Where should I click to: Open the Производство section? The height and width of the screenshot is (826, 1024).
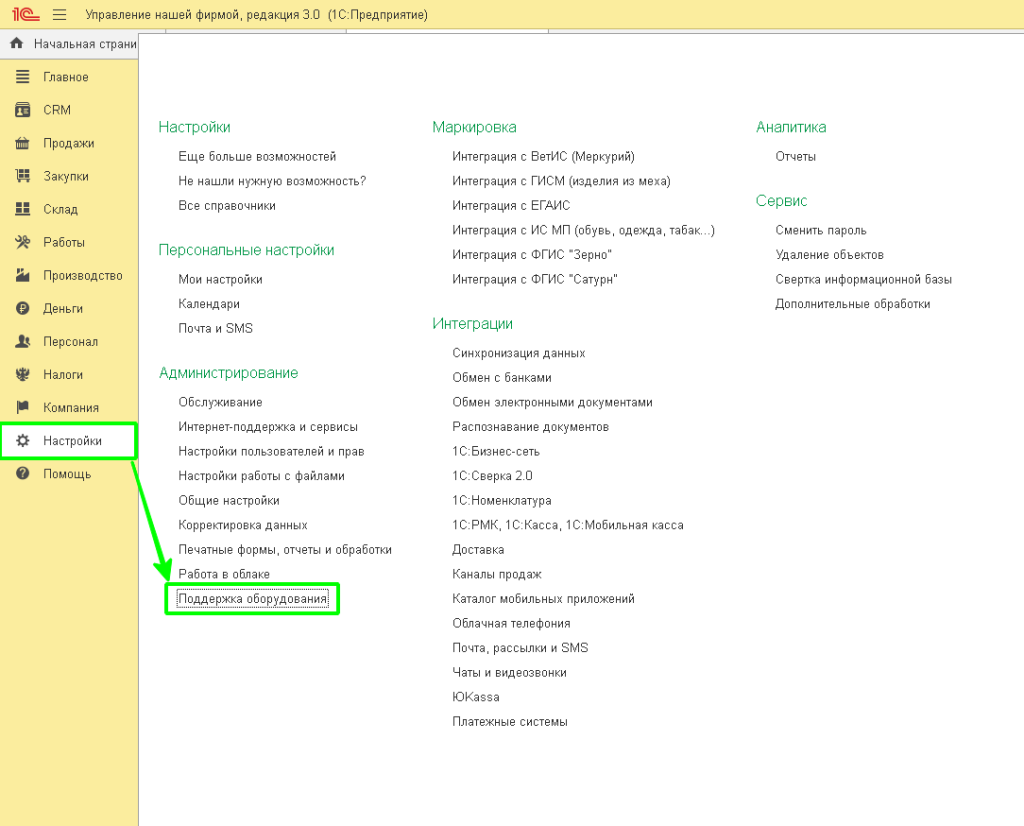click(x=82, y=275)
